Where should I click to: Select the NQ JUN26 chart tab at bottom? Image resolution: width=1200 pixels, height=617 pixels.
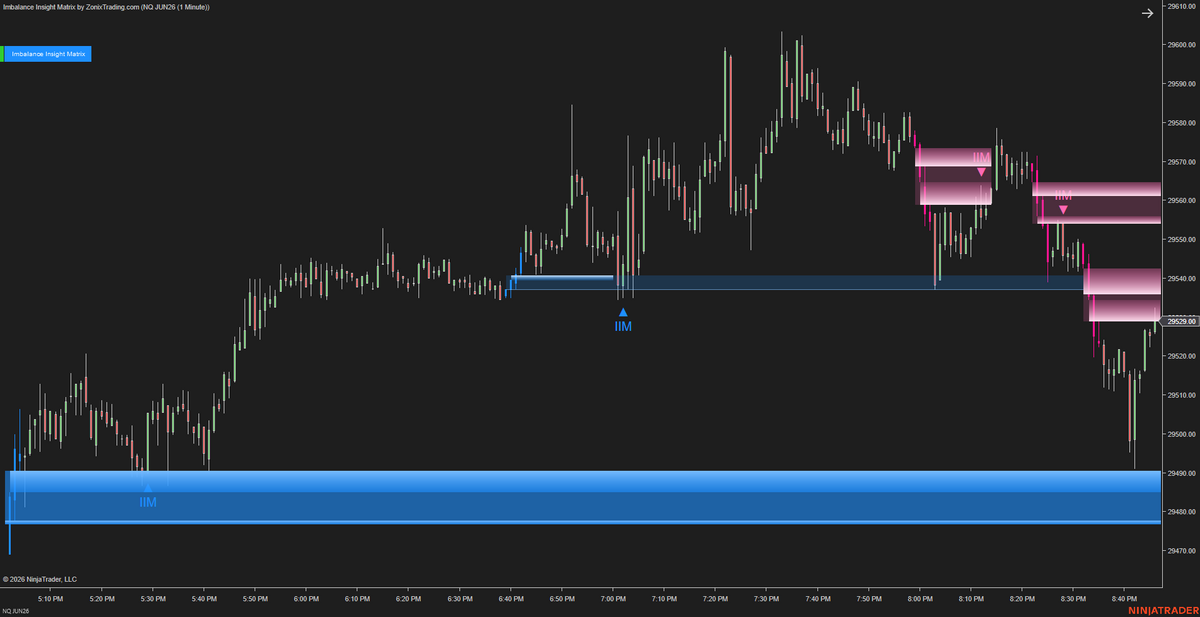coord(15,610)
